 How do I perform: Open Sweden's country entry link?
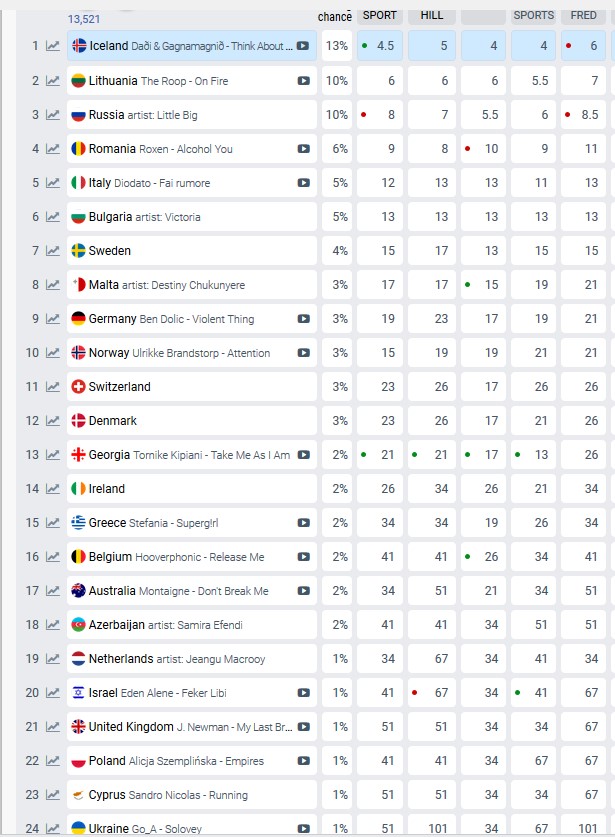pos(109,251)
